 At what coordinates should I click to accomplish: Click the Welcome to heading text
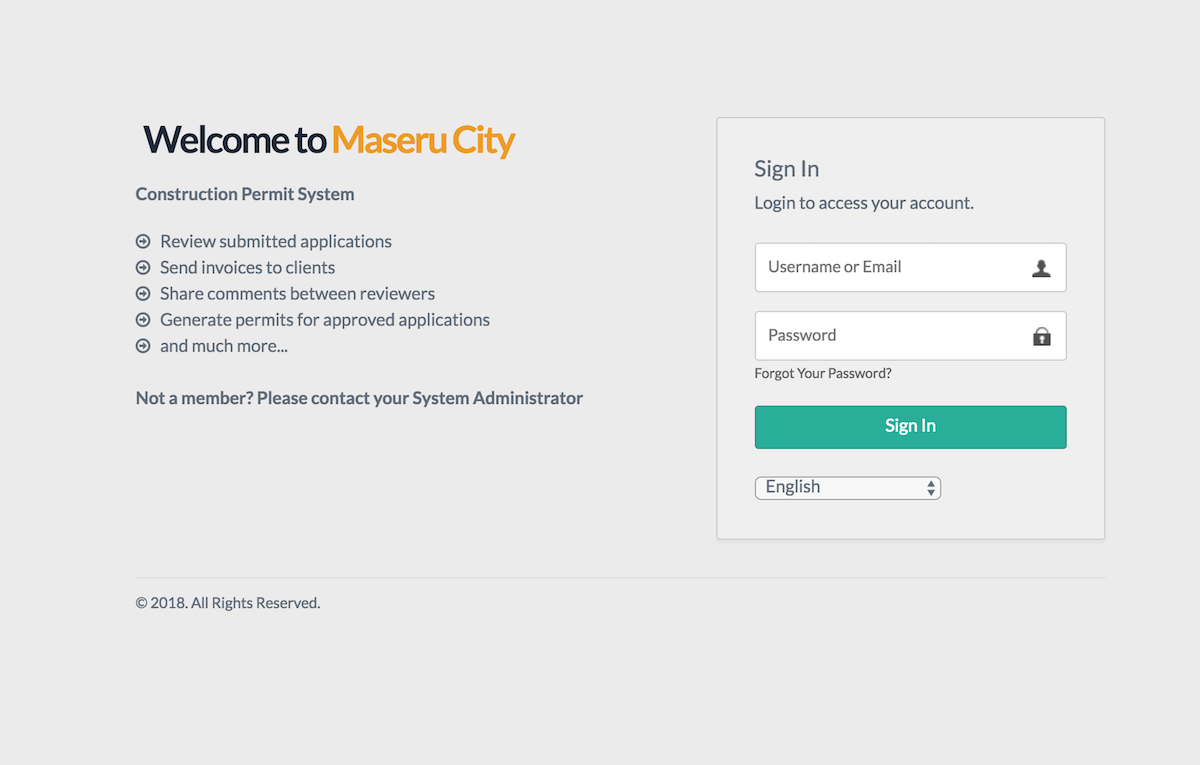coord(235,140)
